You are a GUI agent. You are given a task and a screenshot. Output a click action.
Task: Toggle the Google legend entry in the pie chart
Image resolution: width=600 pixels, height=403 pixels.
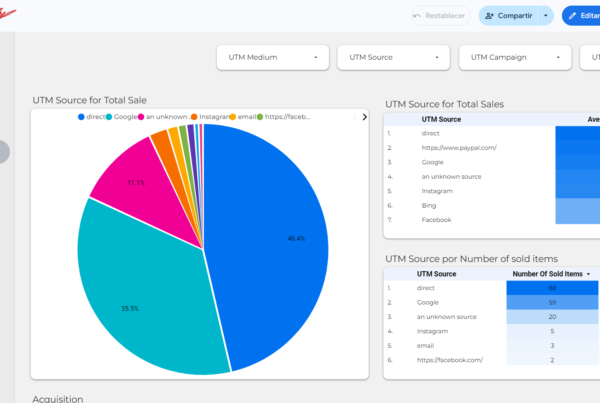[121, 117]
